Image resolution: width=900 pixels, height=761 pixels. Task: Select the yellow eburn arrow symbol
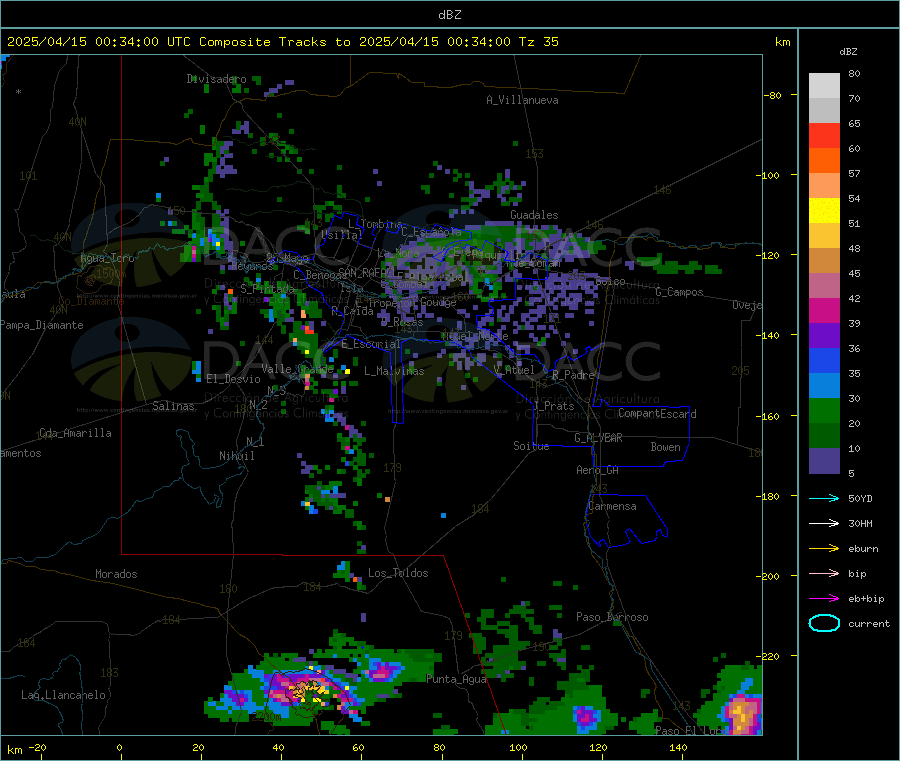824,548
